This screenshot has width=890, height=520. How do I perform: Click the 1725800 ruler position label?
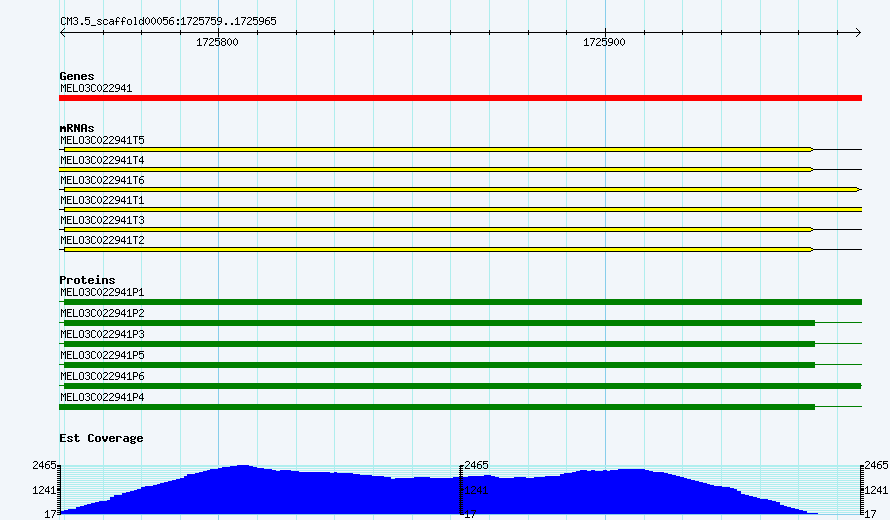pos(217,43)
